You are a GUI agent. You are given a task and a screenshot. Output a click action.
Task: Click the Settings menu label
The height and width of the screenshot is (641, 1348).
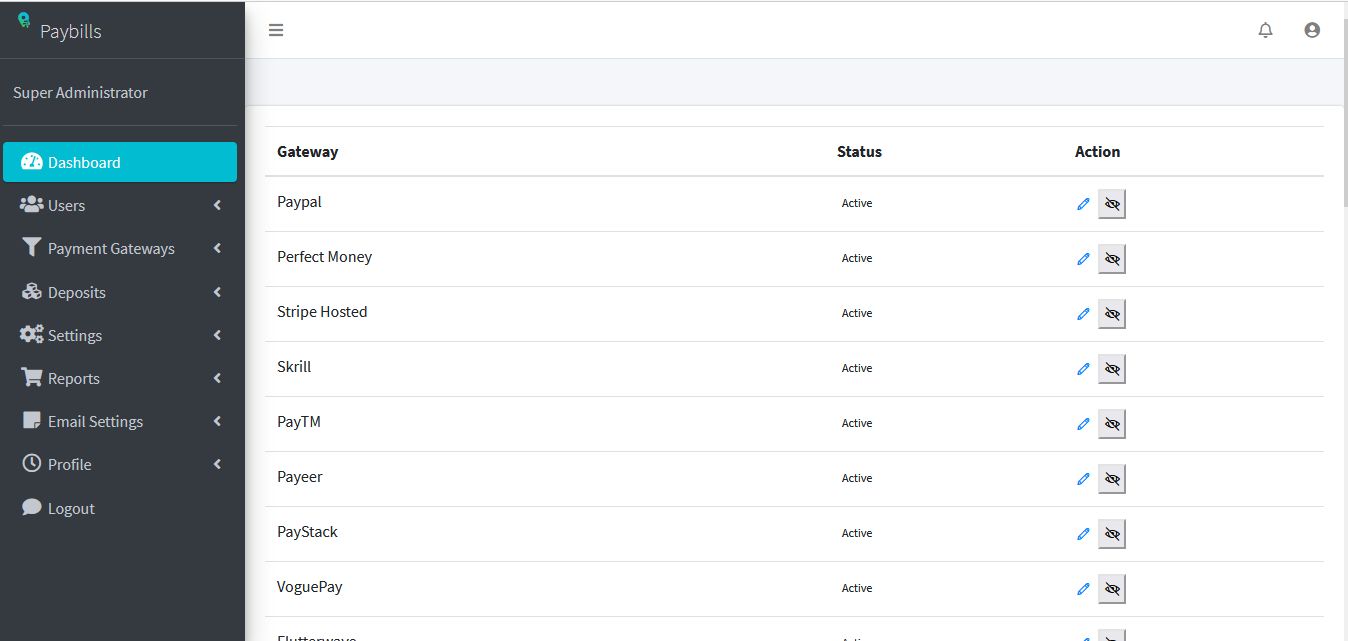coord(75,336)
